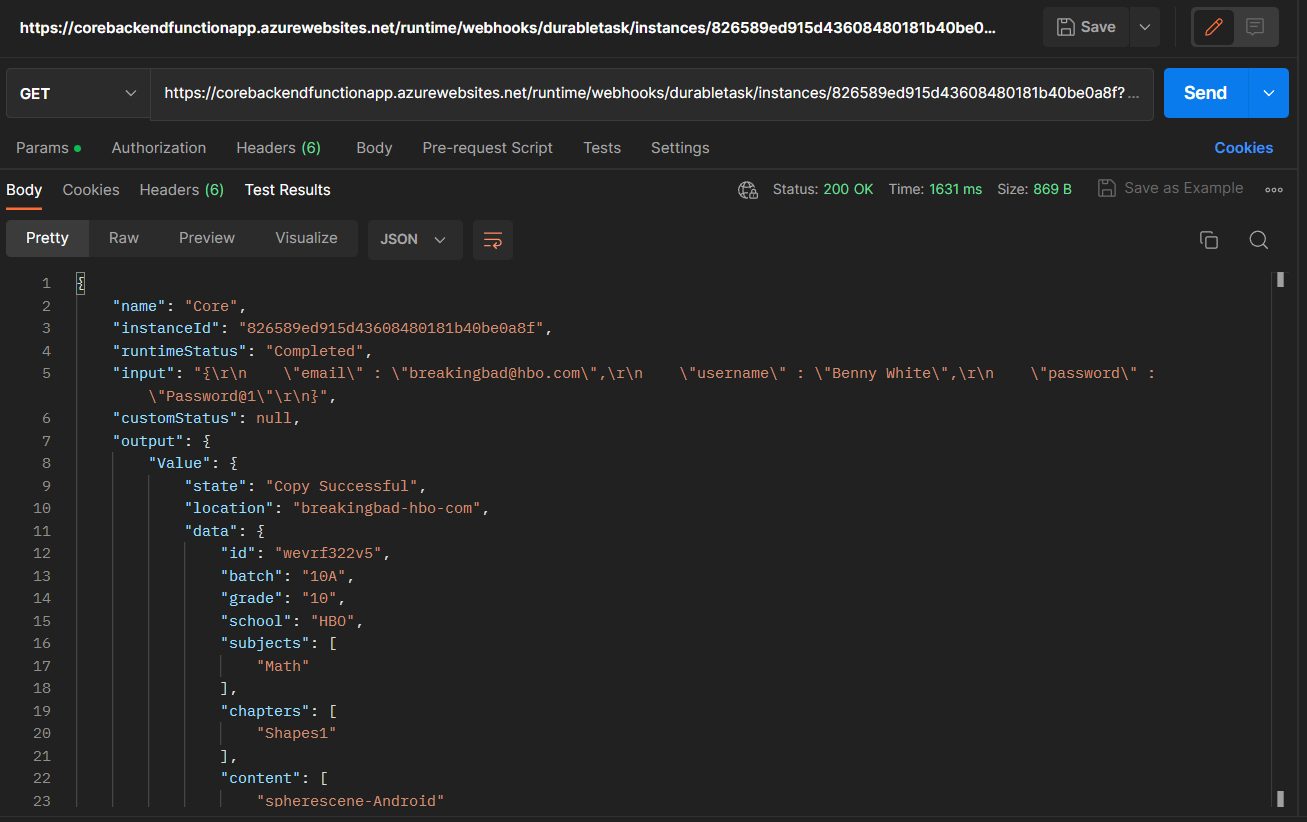Click the Save as Example disk icon

point(1106,187)
